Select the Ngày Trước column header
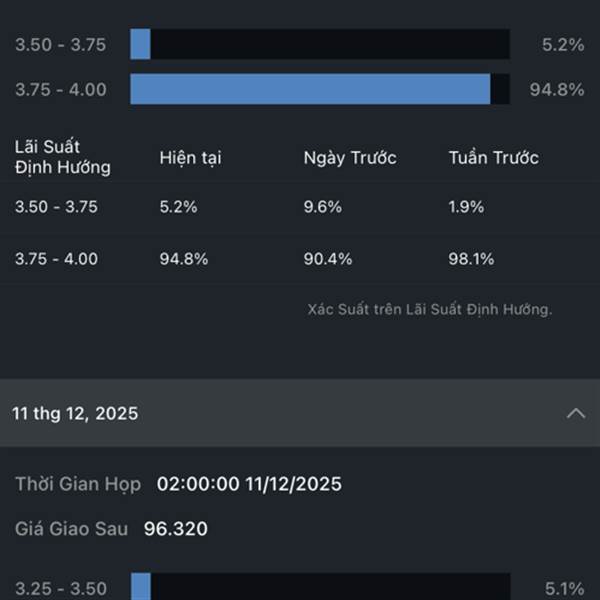The image size is (600, 600). point(350,158)
